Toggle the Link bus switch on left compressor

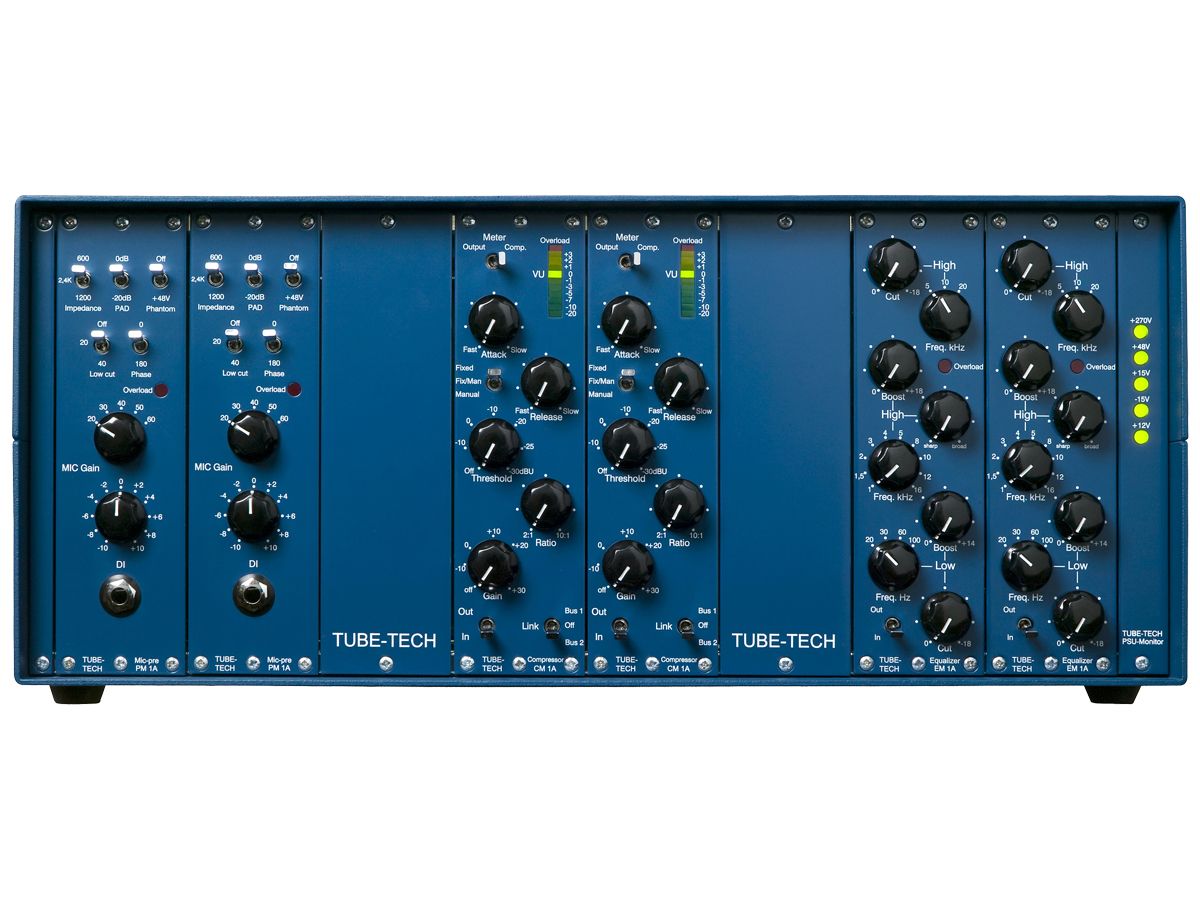point(551,626)
